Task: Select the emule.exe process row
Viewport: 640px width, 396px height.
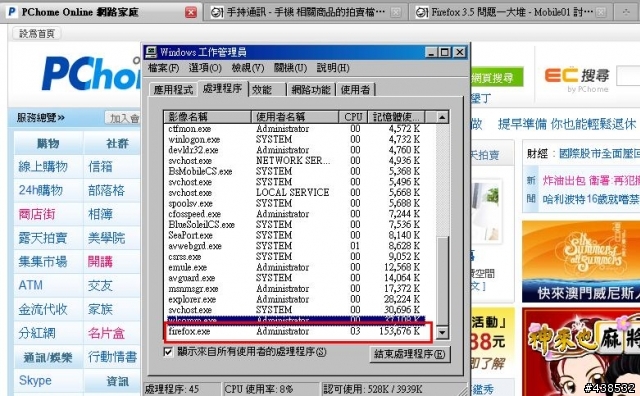Action: pos(294,267)
